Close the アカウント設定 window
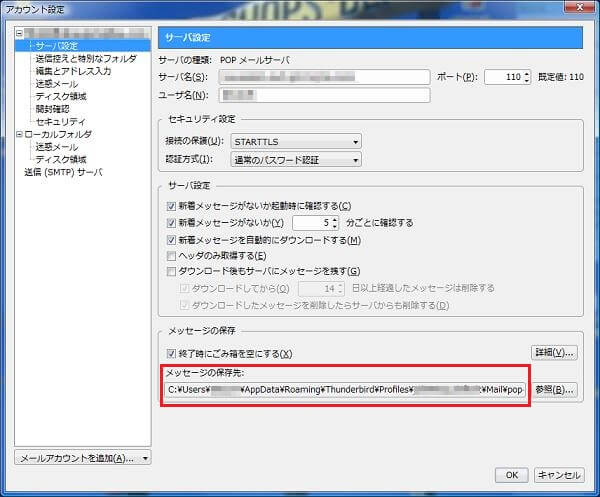This screenshot has width=600, height=497. click(580, 7)
